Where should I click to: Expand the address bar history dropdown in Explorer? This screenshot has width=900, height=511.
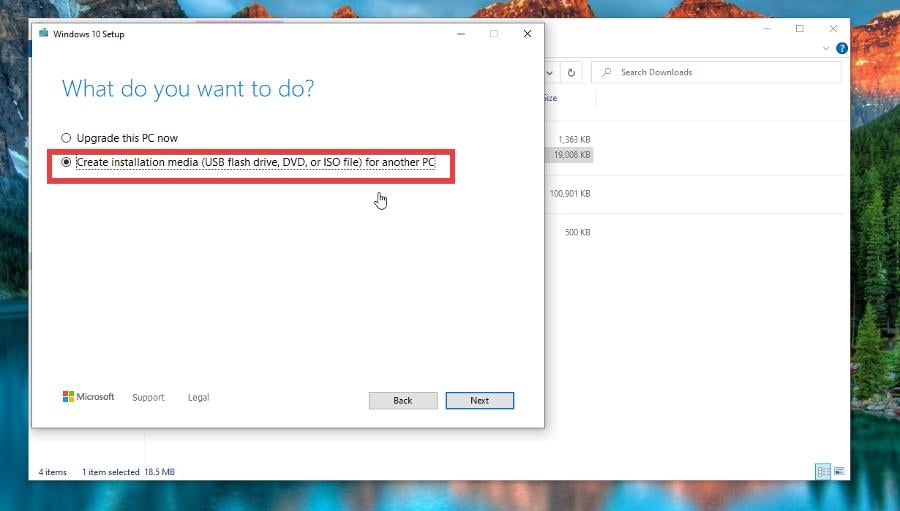pyautogui.click(x=549, y=72)
